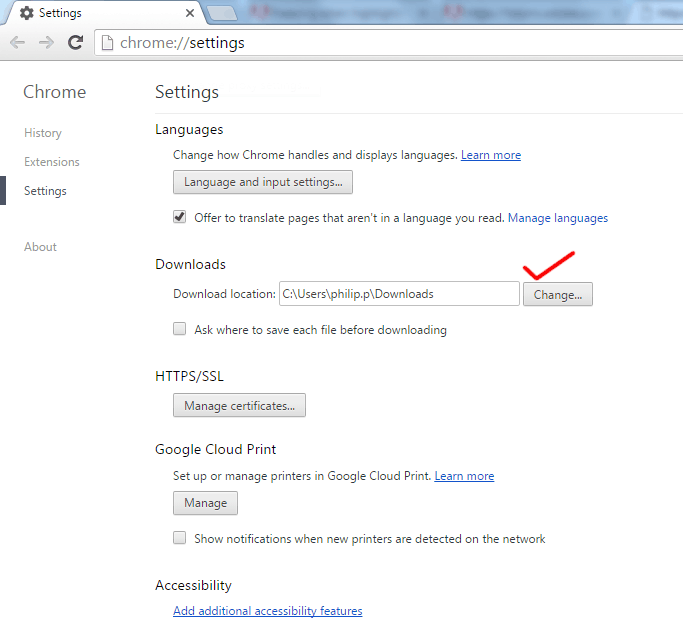Click the Chrome heading in sidebar
Screen dimensions: 683x628
pyautogui.click(x=54, y=92)
